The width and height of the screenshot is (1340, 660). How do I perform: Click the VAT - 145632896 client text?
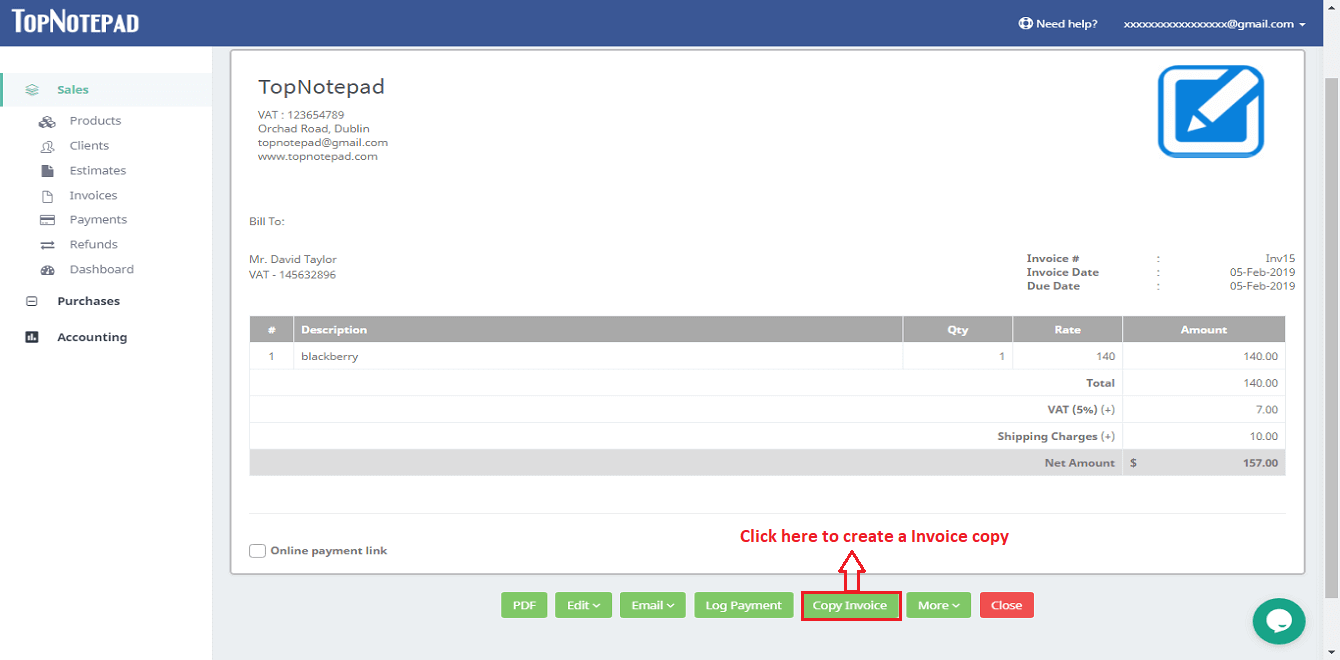point(292,274)
